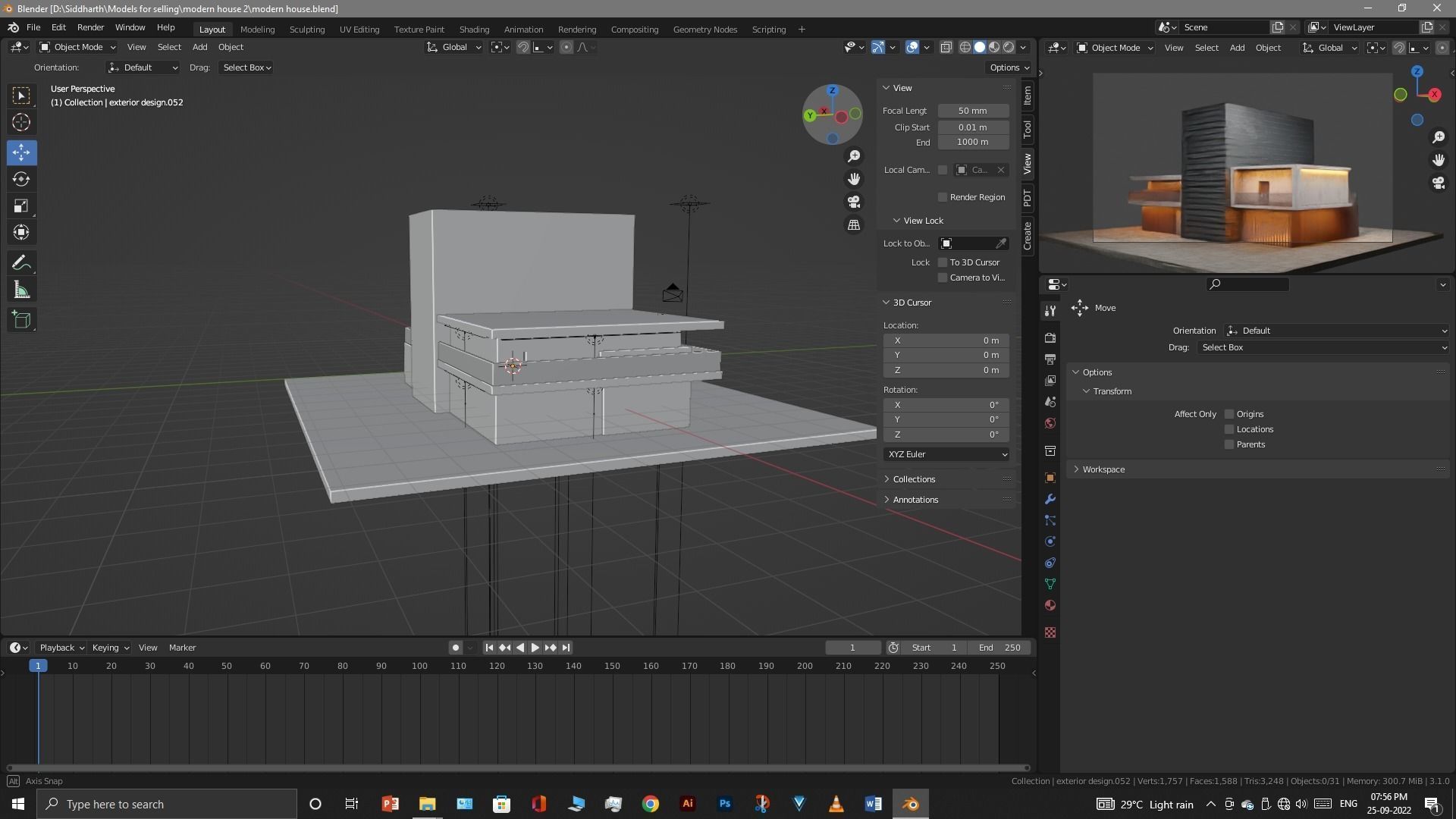Toggle X-ray display in main viewport
The image size is (1456, 819).
946,47
